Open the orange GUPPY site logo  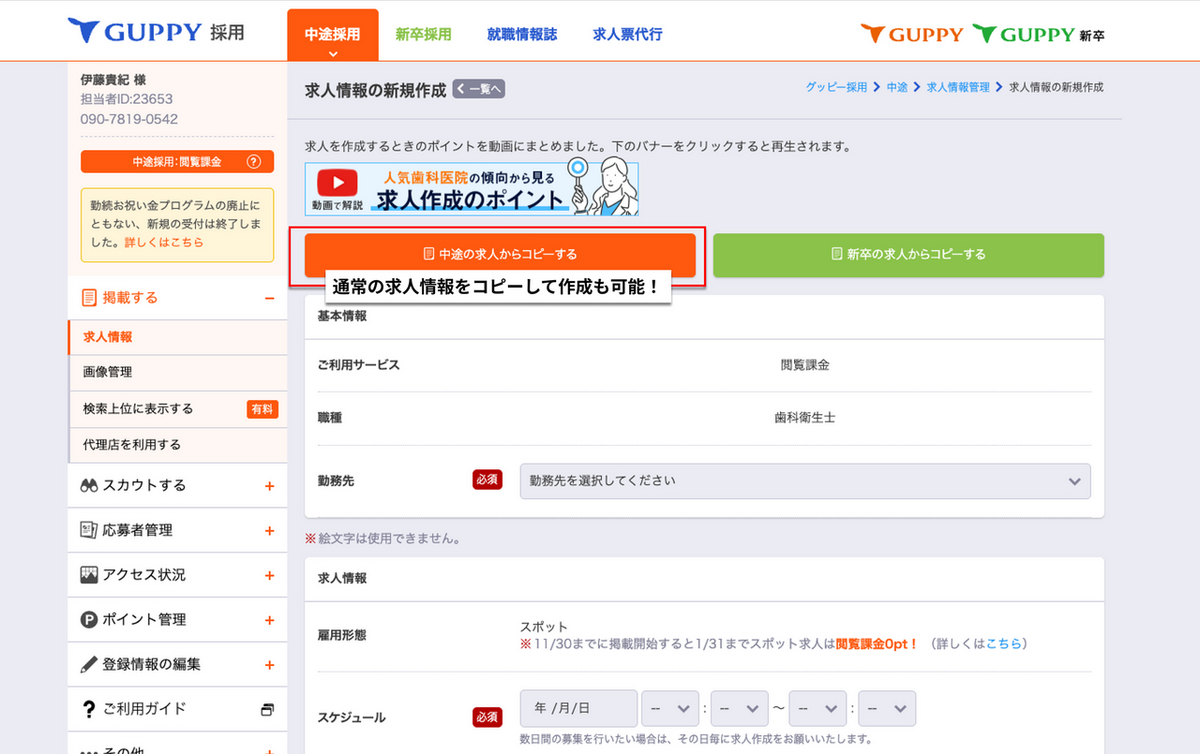click(x=912, y=34)
